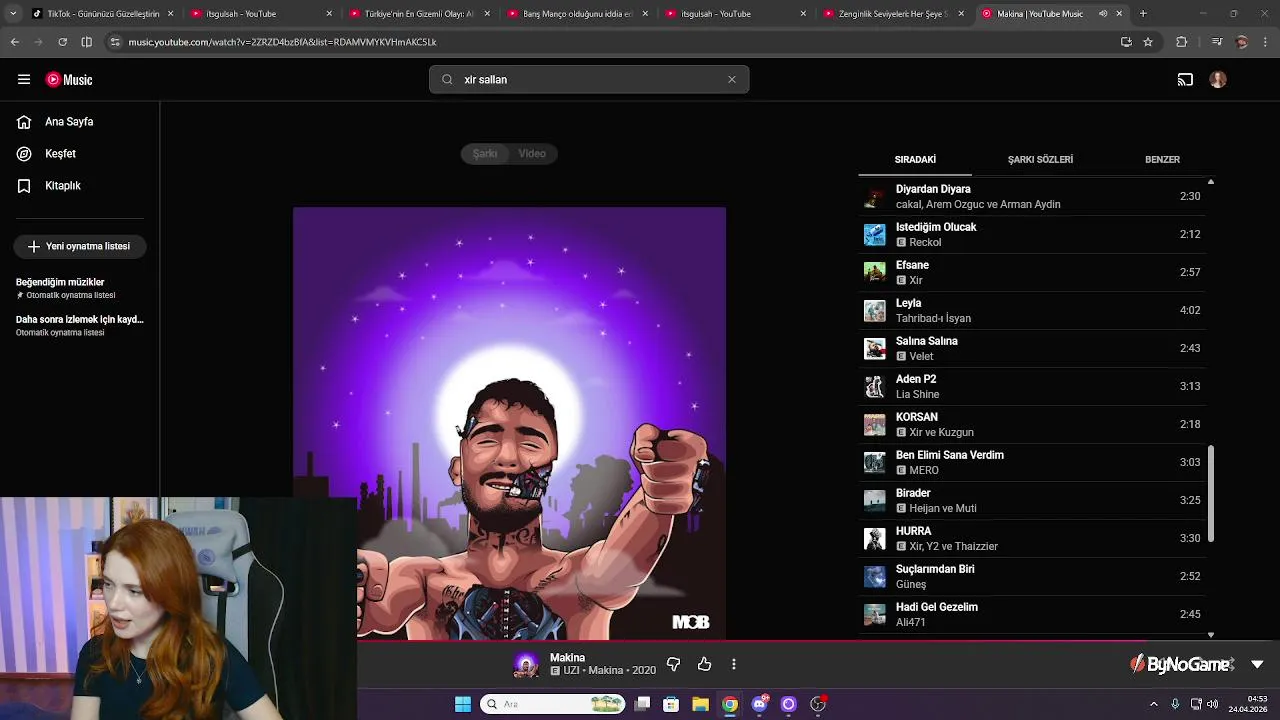Click the Makina album artwork
1280x720 pixels.
509,423
